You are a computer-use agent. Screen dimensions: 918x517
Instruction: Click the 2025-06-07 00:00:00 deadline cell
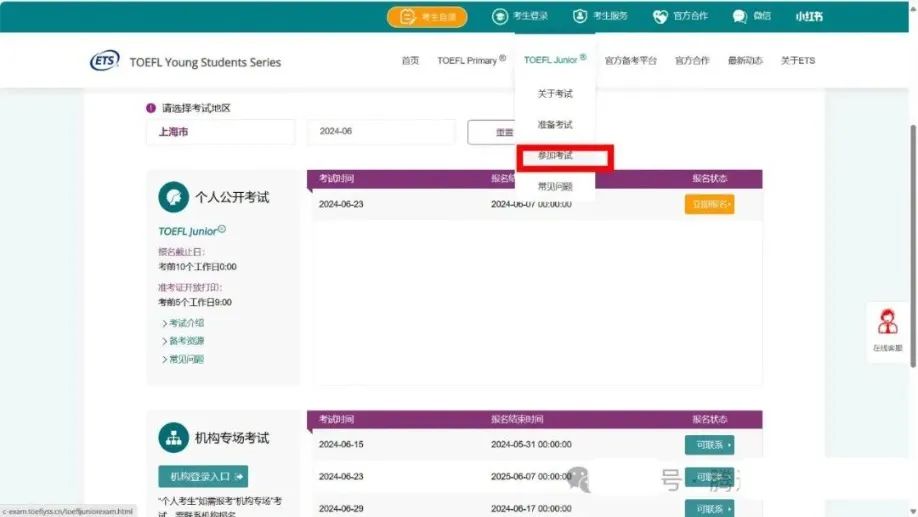click(x=531, y=477)
